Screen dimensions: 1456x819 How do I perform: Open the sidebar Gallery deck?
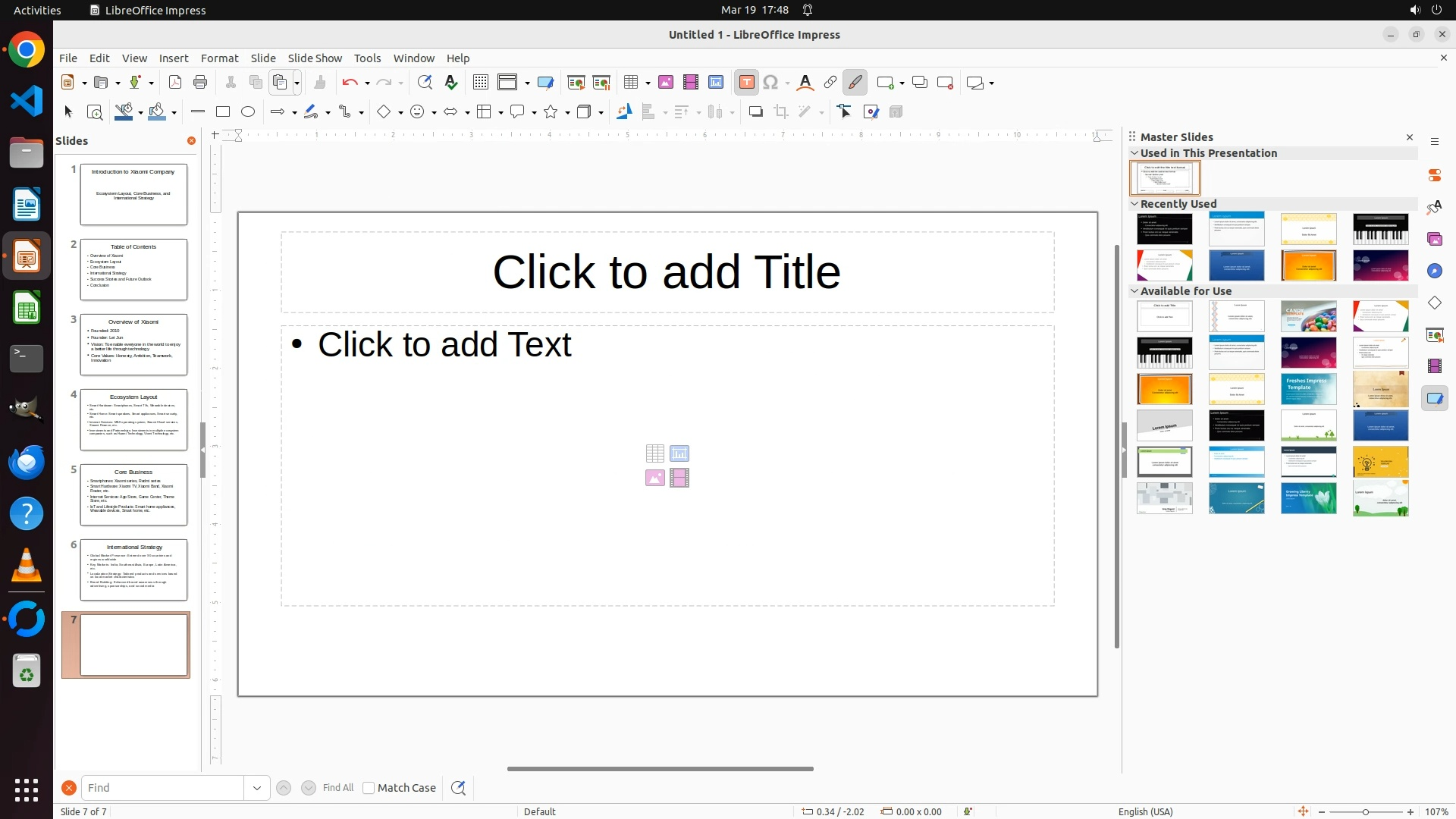[1435, 239]
